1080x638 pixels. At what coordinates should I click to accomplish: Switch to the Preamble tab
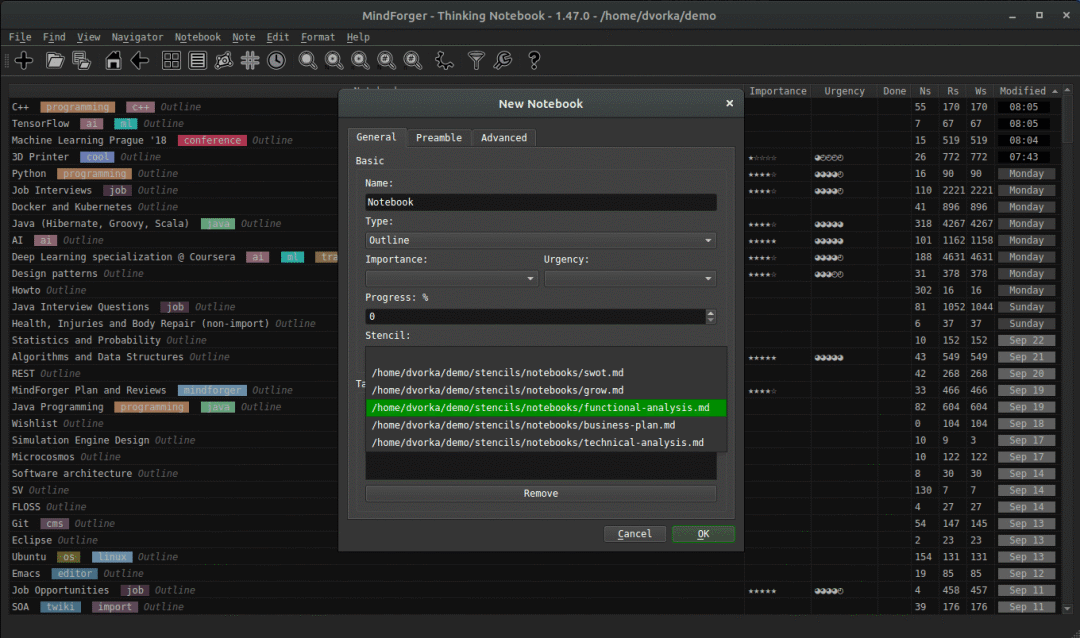[x=438, y=138]
